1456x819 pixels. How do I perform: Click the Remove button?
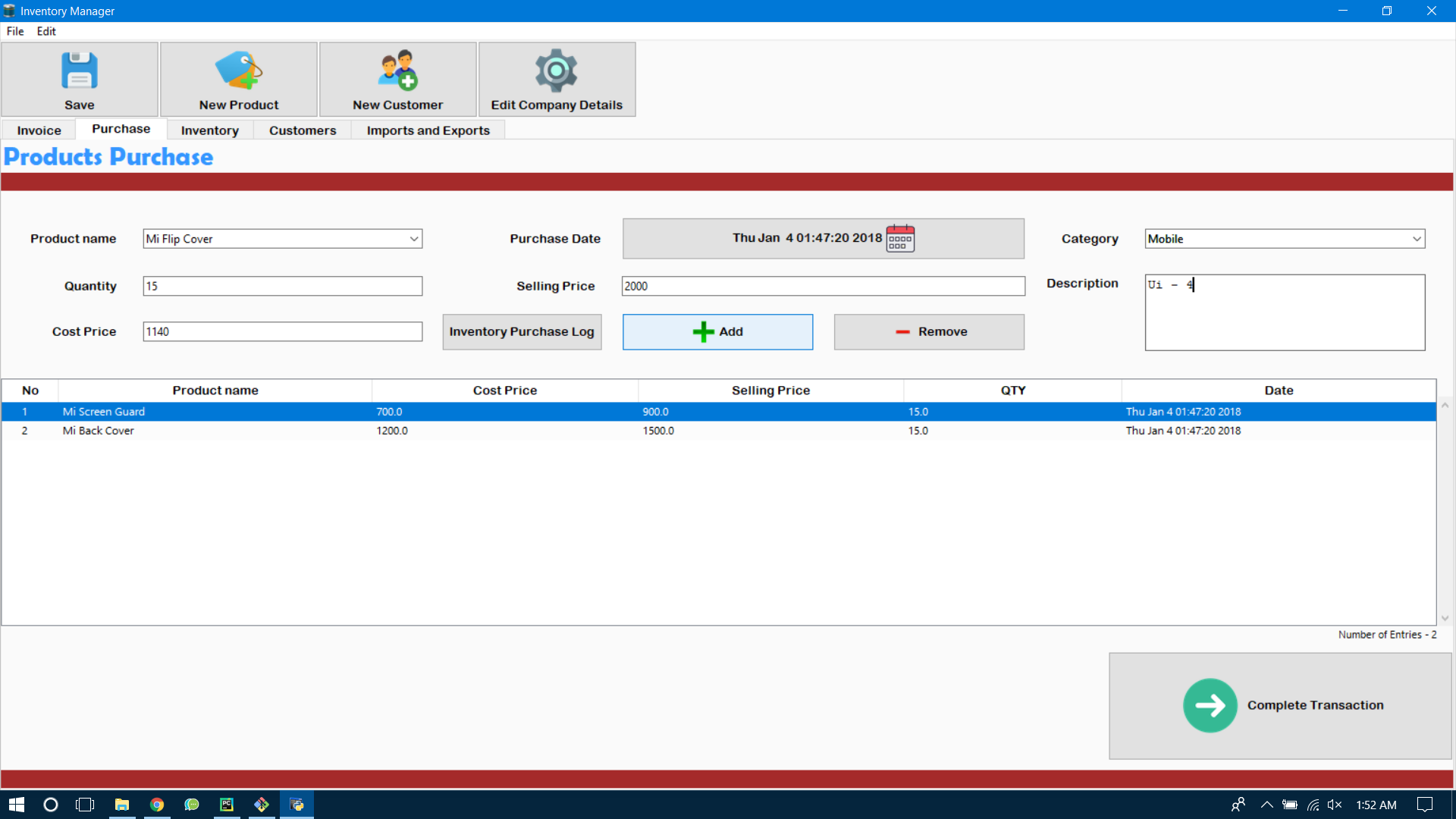pyautogui.click(x=929, y=332)
